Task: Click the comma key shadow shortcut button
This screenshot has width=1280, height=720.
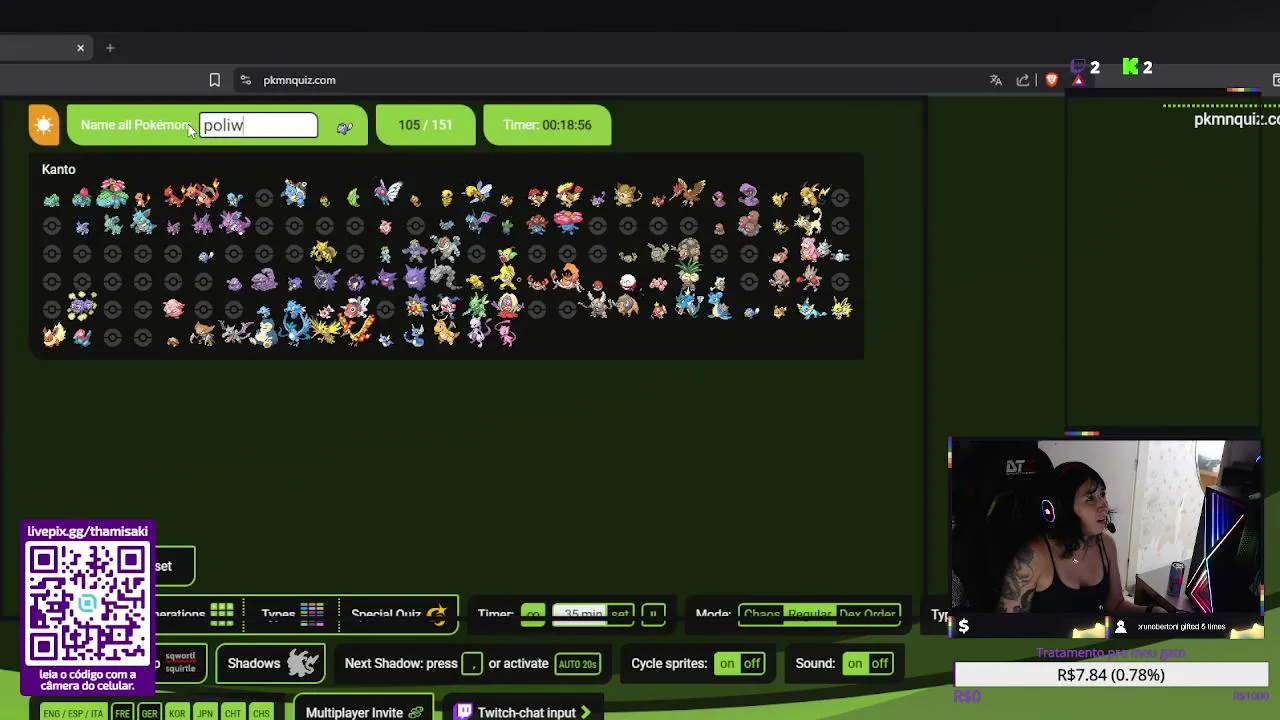Action: pos(471,663)
